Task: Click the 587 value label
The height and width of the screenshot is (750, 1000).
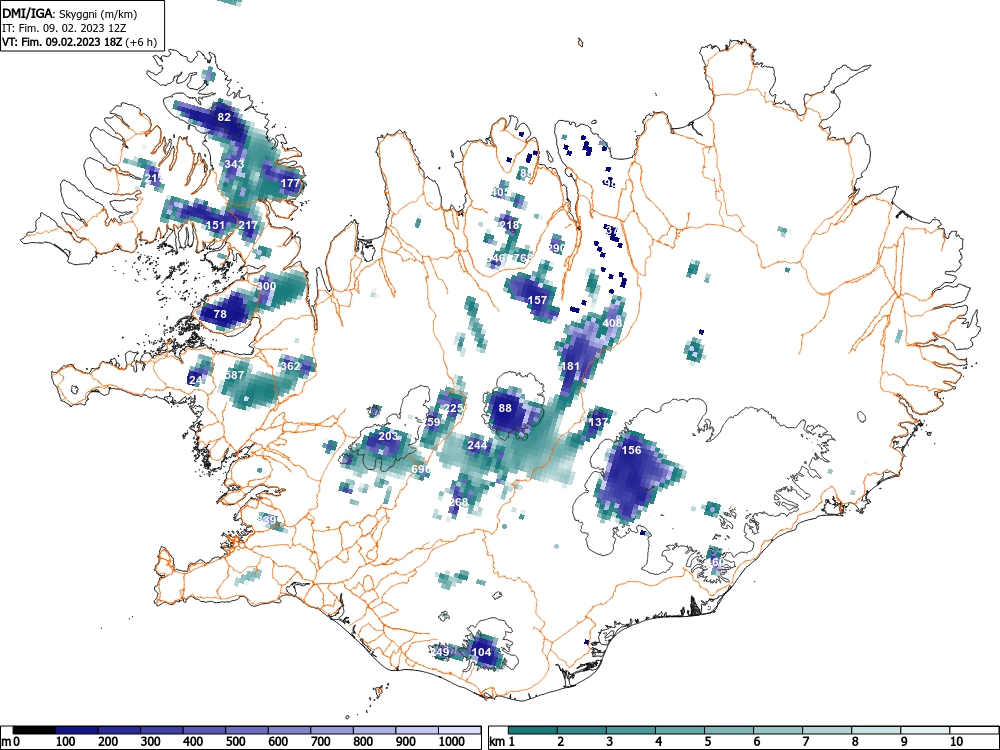Action: [235, 375]
